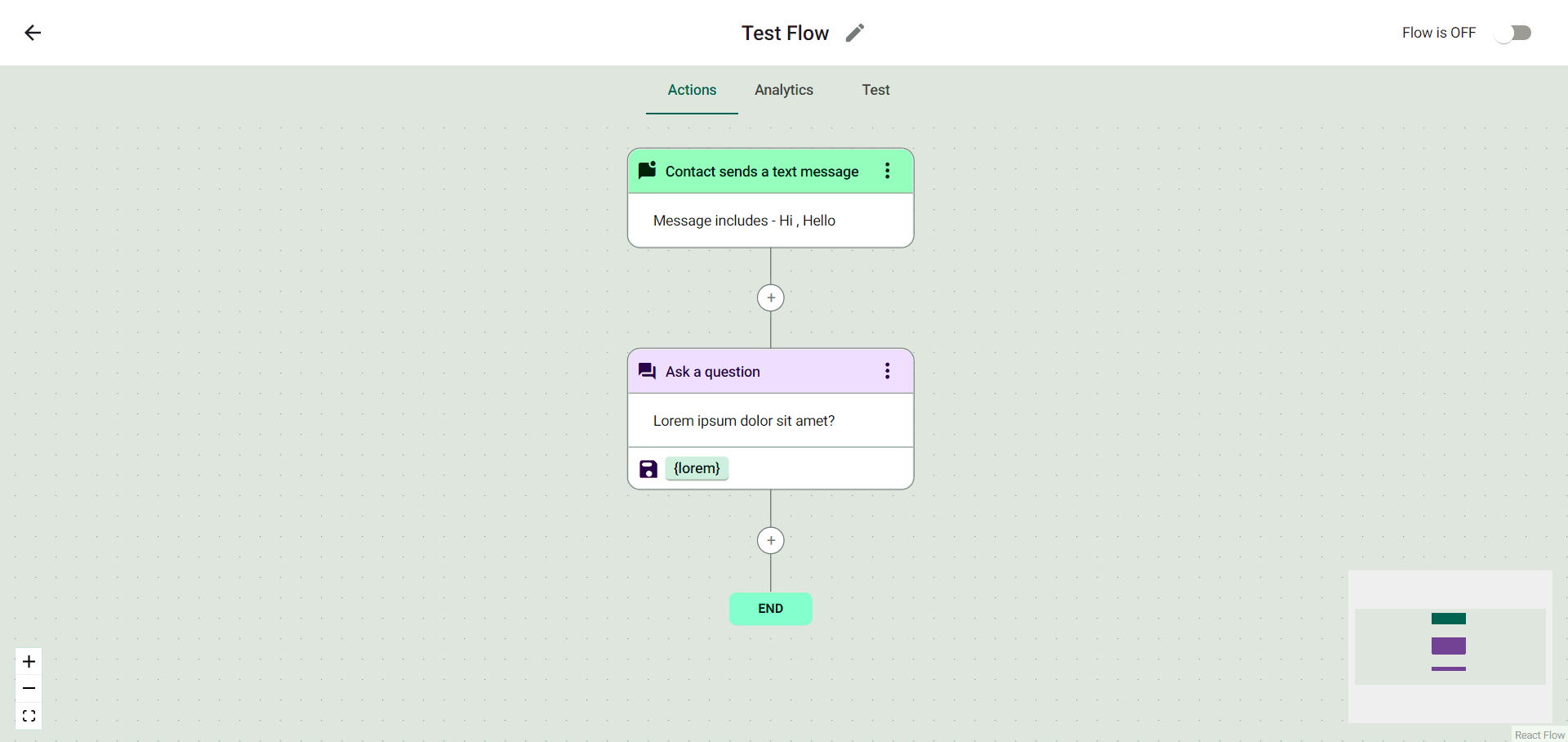Edit the Test Flow name pencil icon
1568x742 pixels.
tap(854, 33)
